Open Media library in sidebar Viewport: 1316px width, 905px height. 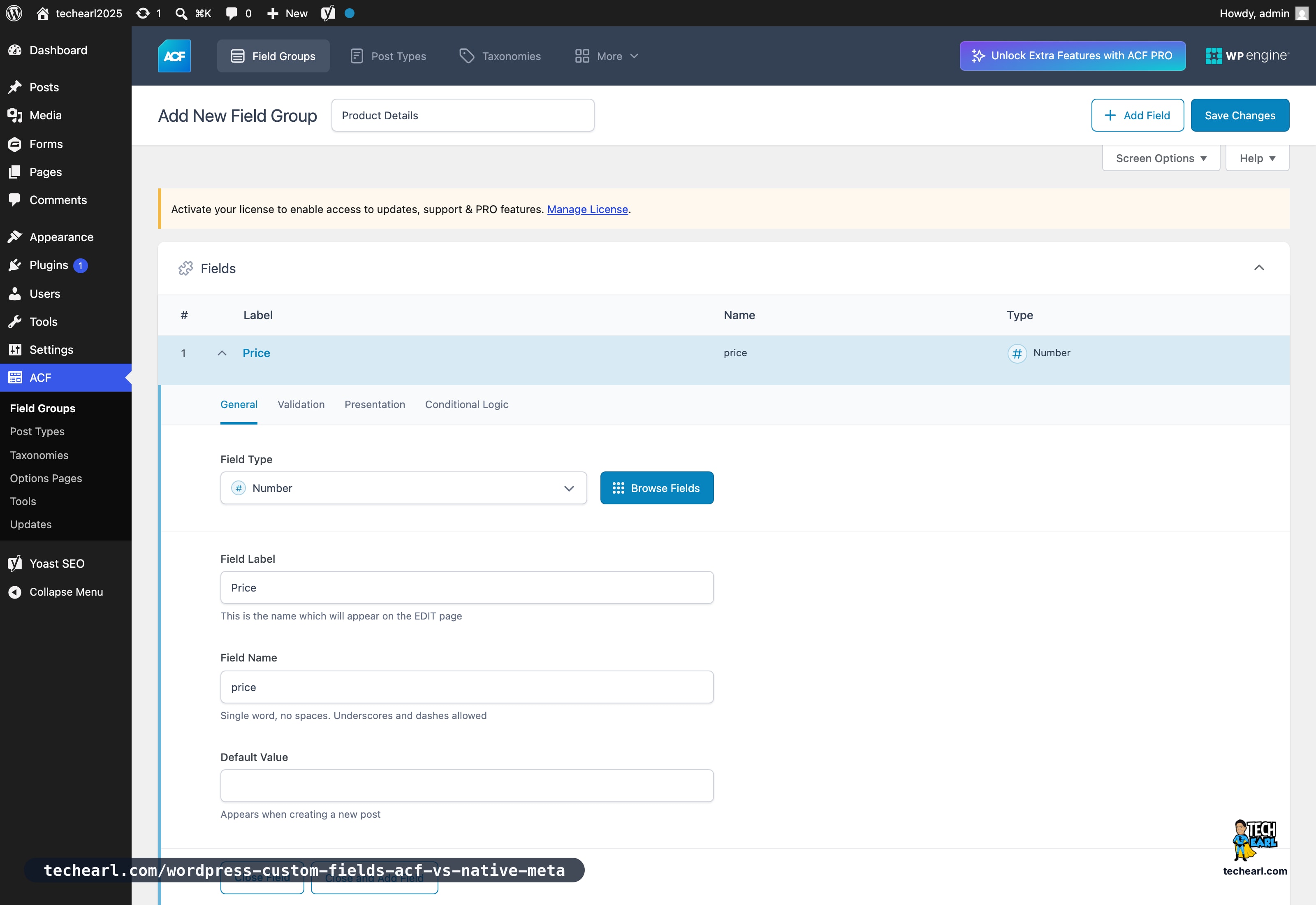tap(66, 115)
